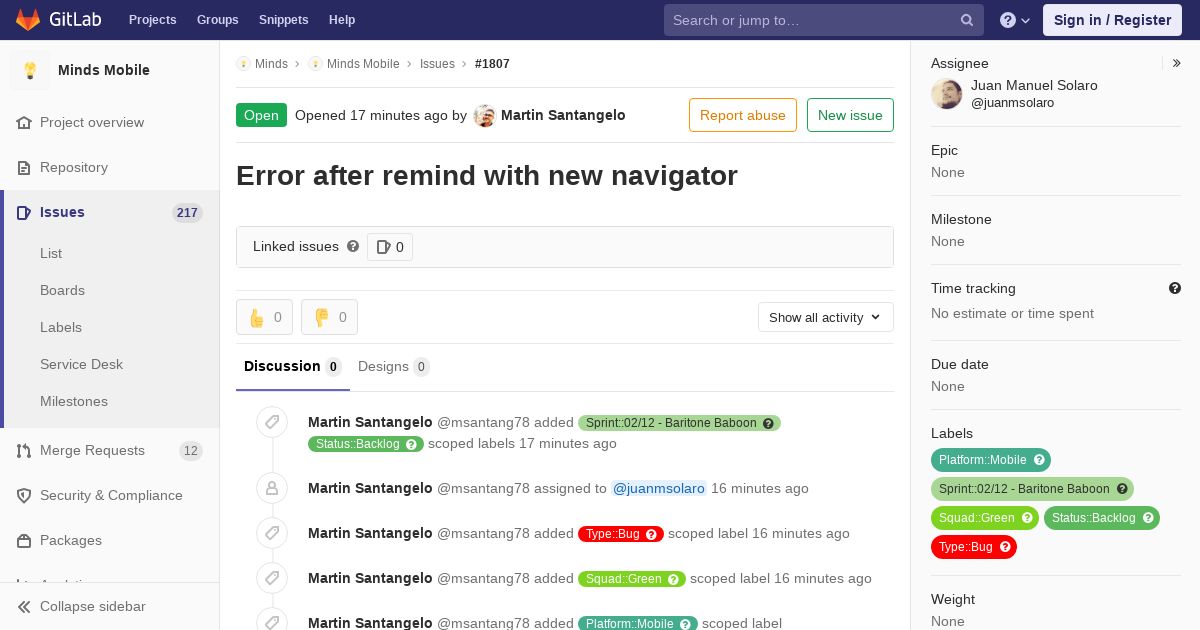Click in the Search or jump to field
The height and width of the screenshot is (630, 1200).
(824, 20)
